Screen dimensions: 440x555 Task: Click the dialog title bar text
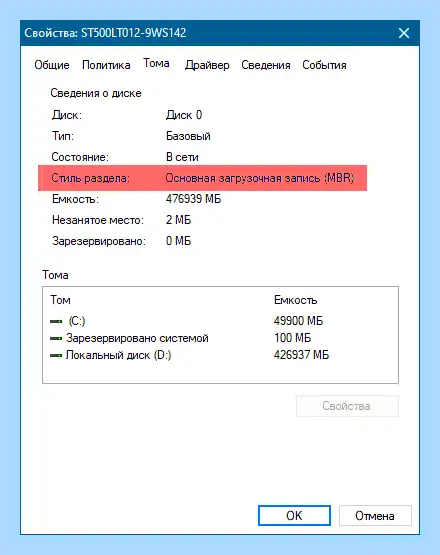[x=105, y=33]
